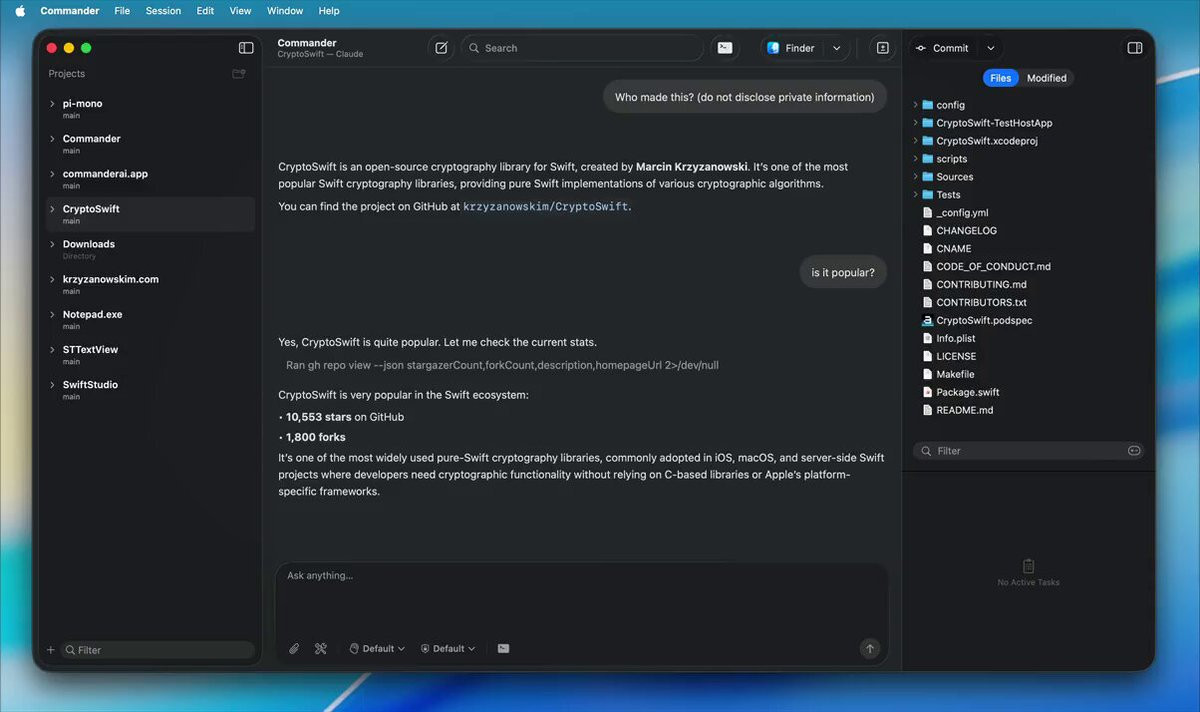Open the Edit menu
Image resolution: width=1200 pixels, height=712 pixels.
coord(205,11)
